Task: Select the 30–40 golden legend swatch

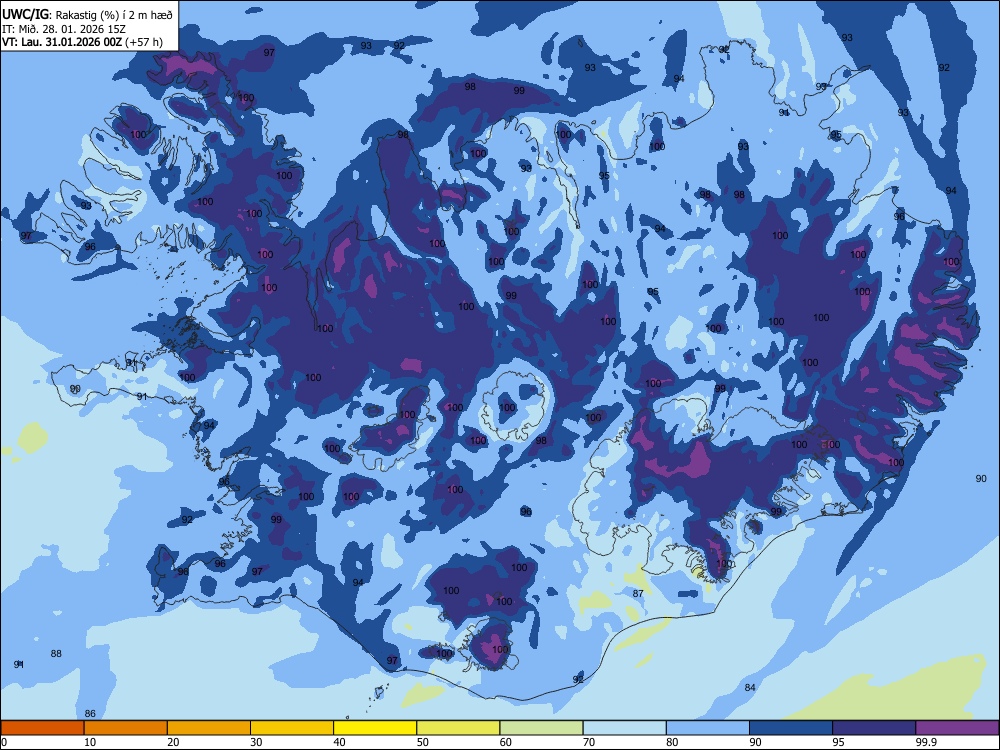Action: (x=292, y=728)
